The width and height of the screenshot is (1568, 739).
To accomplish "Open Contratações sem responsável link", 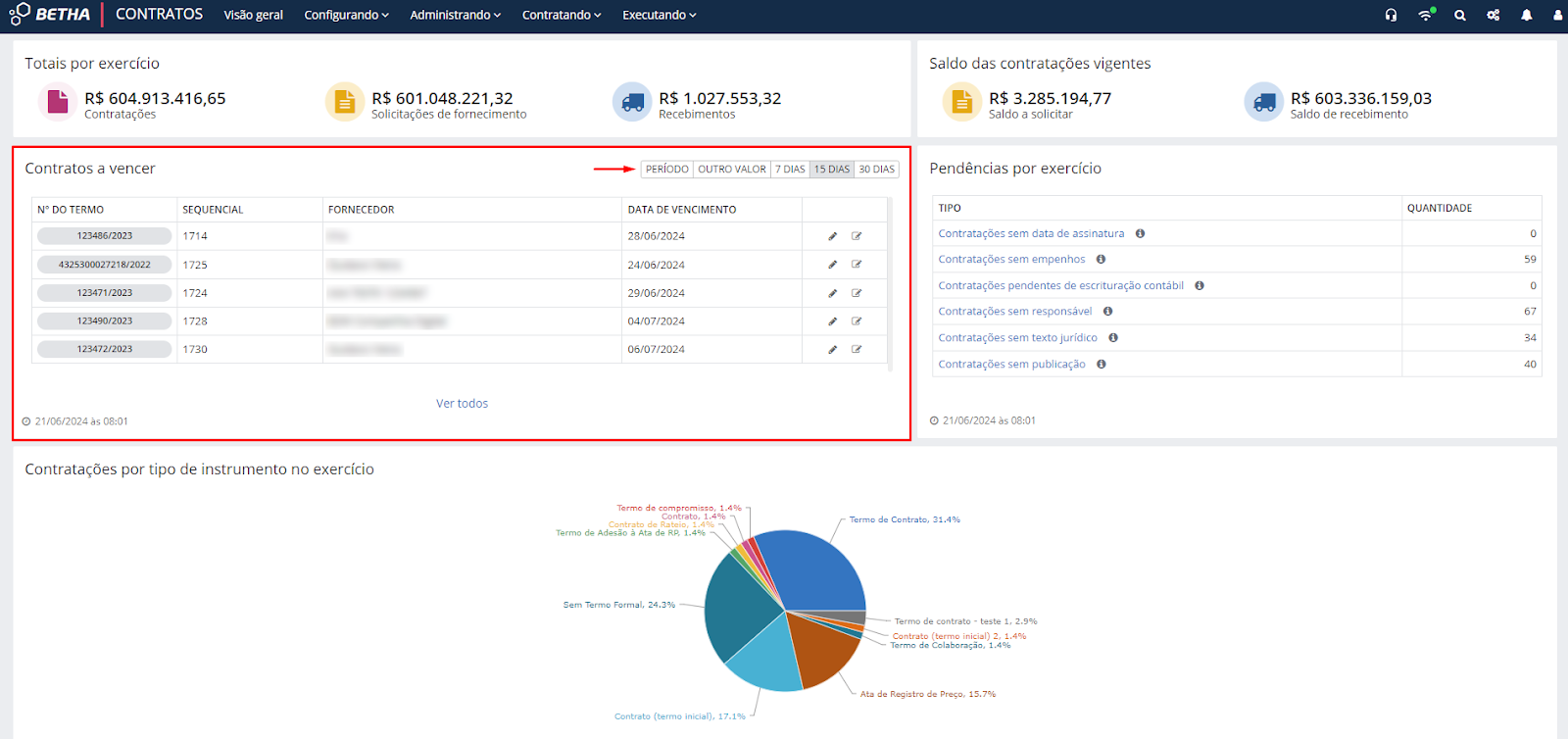I will pos(1014,312).
